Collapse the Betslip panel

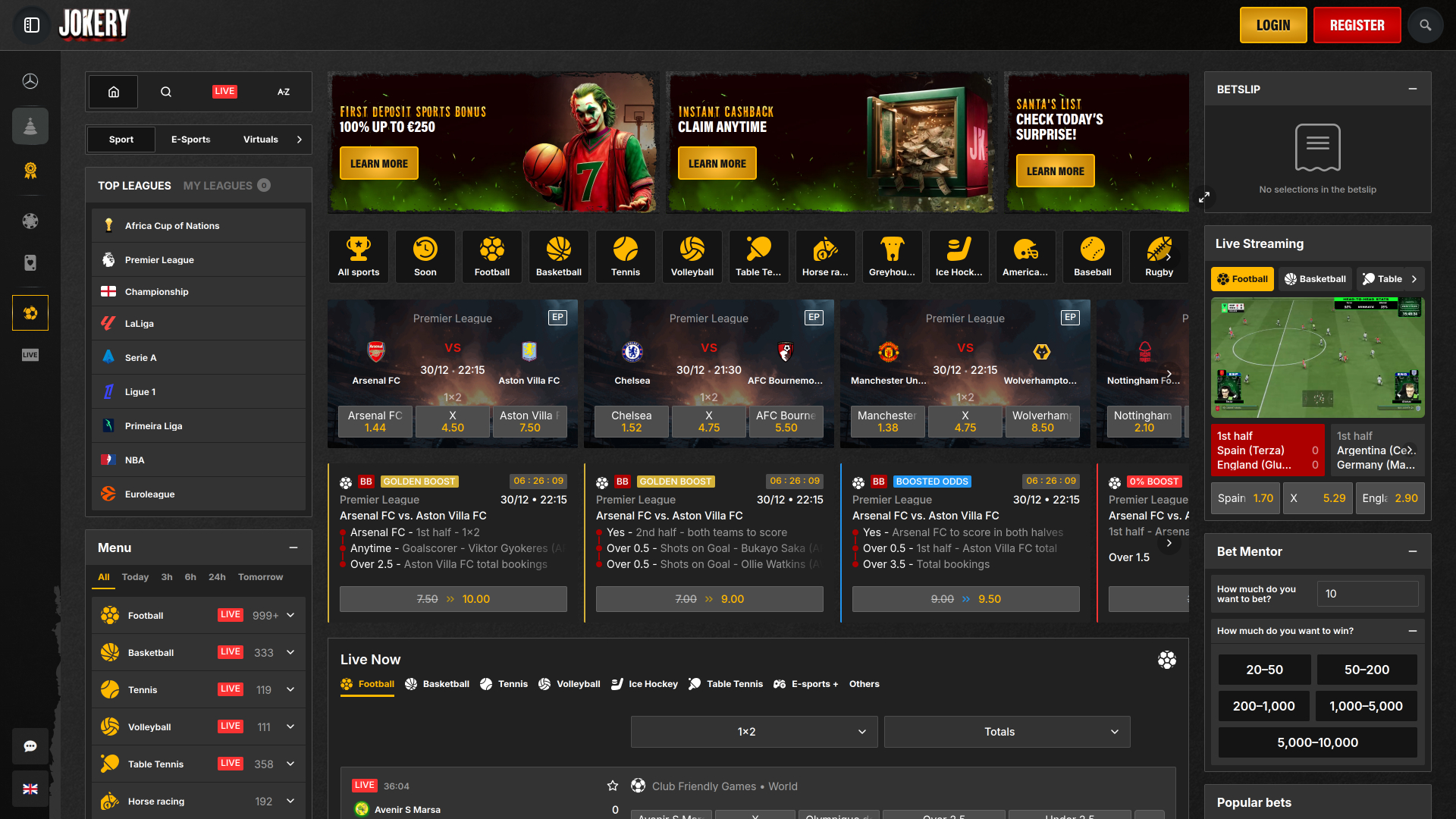tap(1412, 89)
